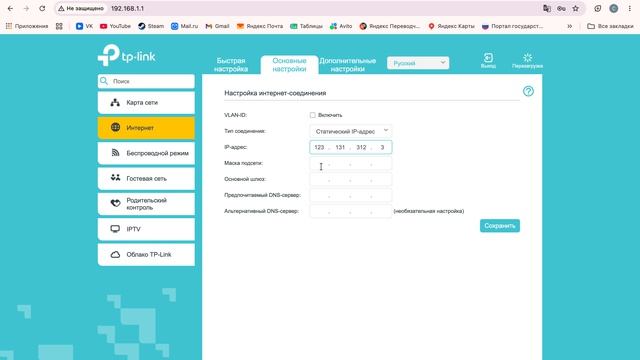Switch to the Основные настройки tab
Viewport: 640px width, 360px height.
click(289, 65)
